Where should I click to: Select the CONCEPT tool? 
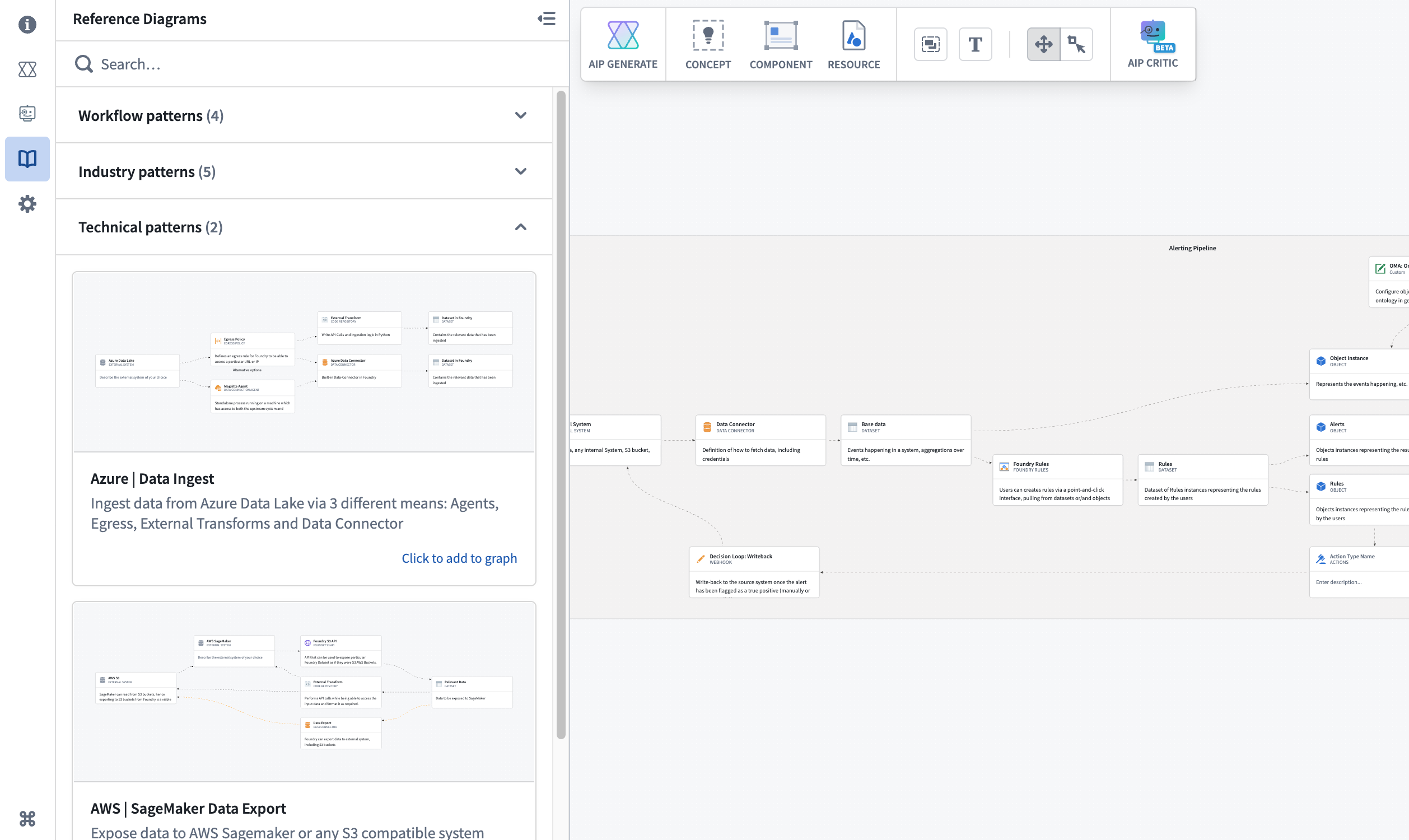[x=708, y=45]
